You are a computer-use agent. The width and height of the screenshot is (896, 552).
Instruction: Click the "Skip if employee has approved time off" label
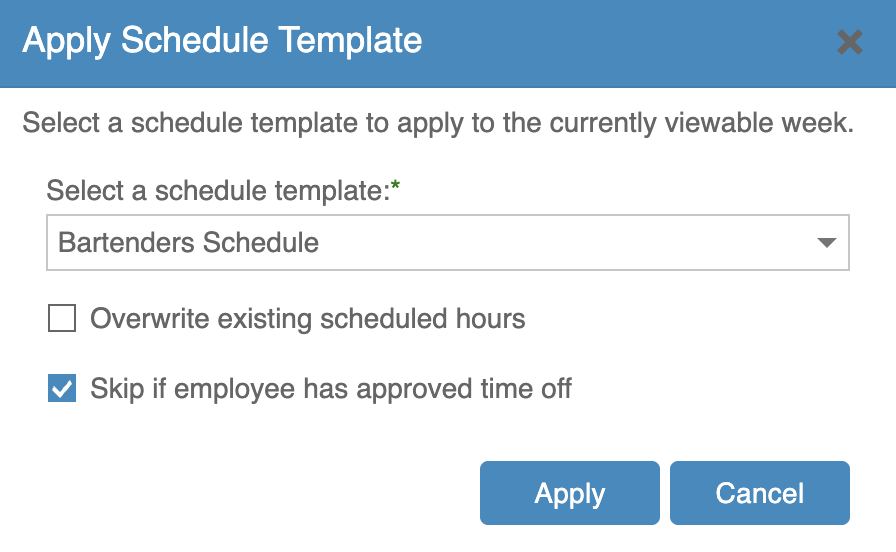tap(330, 388)
